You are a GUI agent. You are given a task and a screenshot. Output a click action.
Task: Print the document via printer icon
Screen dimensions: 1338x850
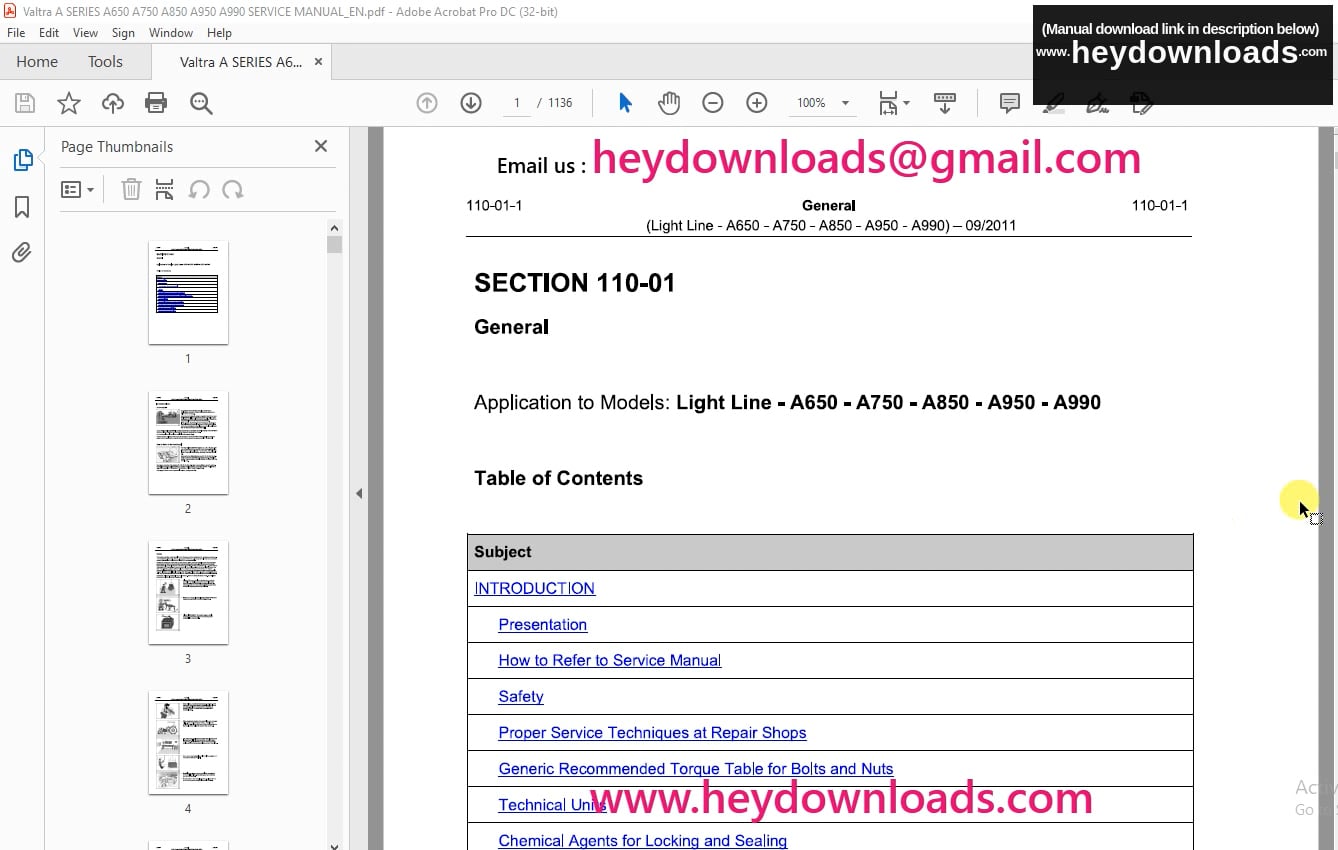pyautogui.click(x=156, y=103)
